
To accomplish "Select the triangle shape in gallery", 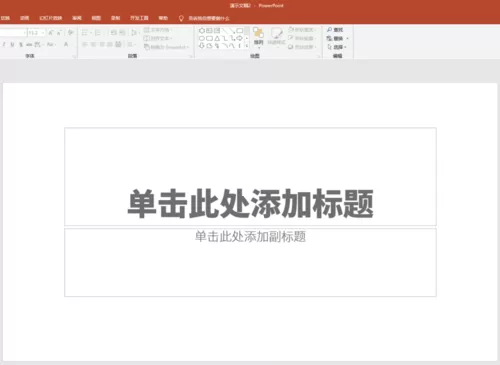I will coord(217,38).
